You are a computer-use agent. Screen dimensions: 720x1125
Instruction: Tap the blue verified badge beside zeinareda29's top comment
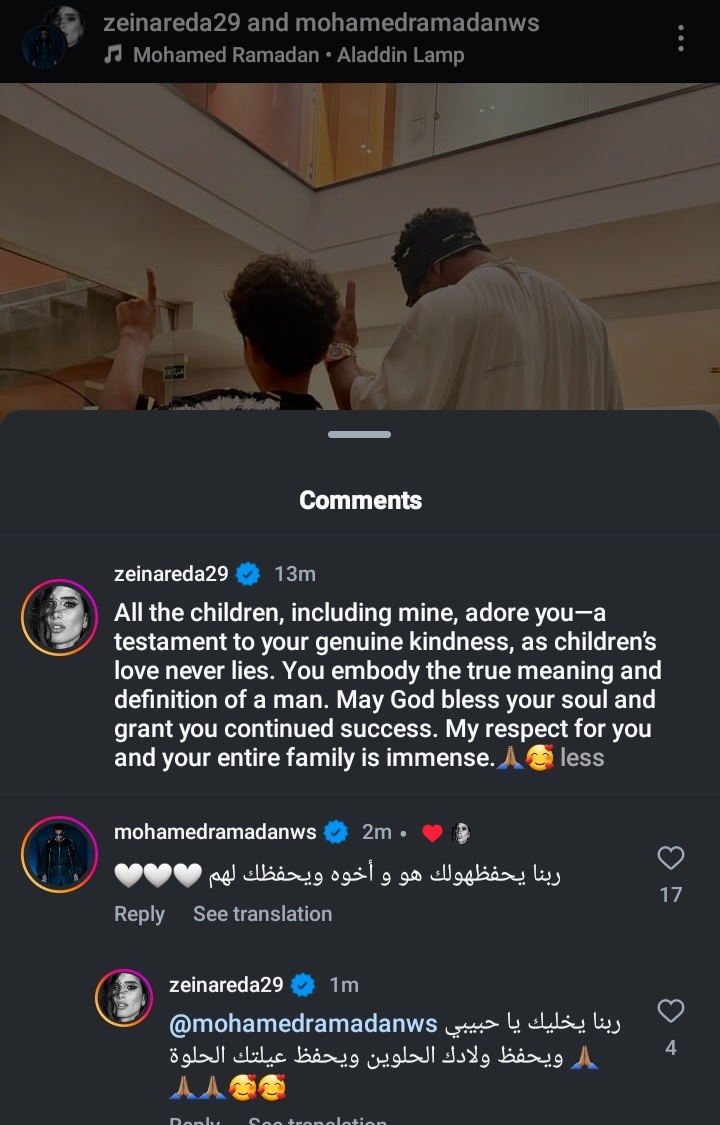[x=248, y=574]
